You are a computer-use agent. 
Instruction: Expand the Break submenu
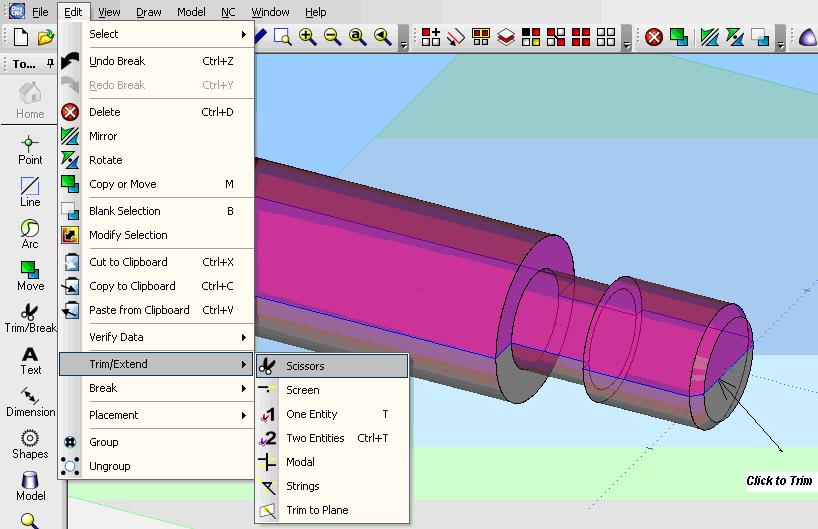tap(165, 388)
